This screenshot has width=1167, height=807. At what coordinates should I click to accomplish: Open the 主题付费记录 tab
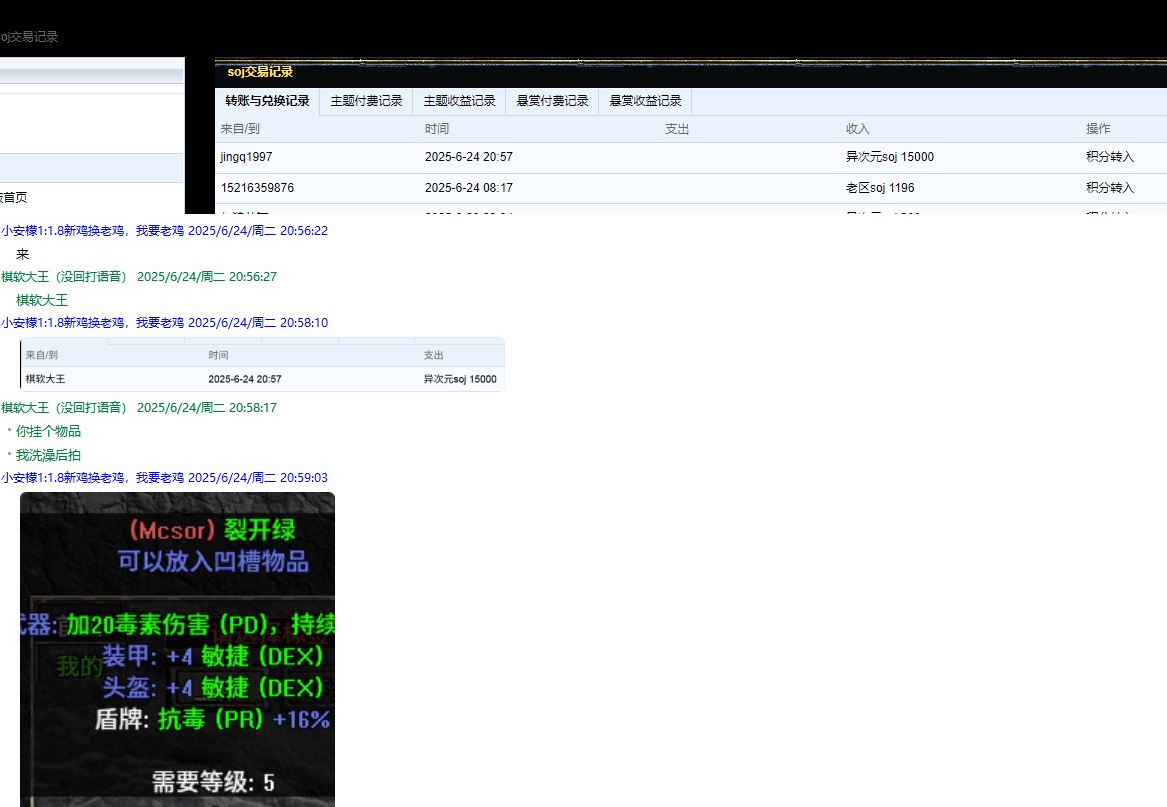[x=366, y=101]
